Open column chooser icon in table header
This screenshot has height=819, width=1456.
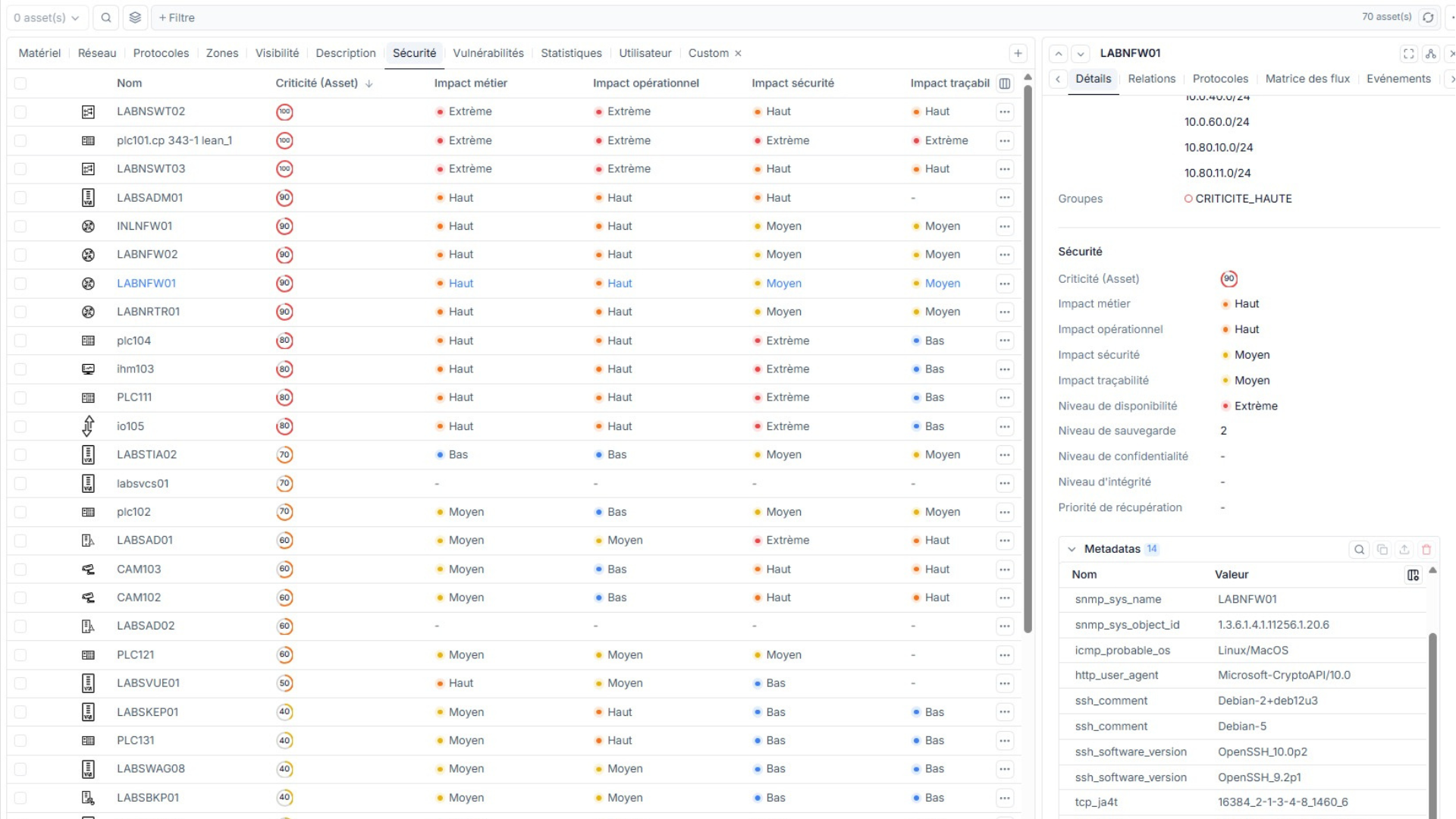[1005, 83]
